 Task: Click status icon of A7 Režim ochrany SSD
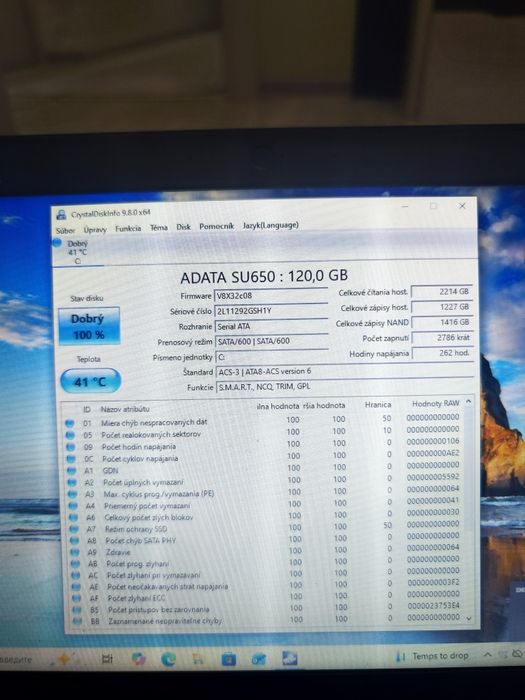(73, 529)
